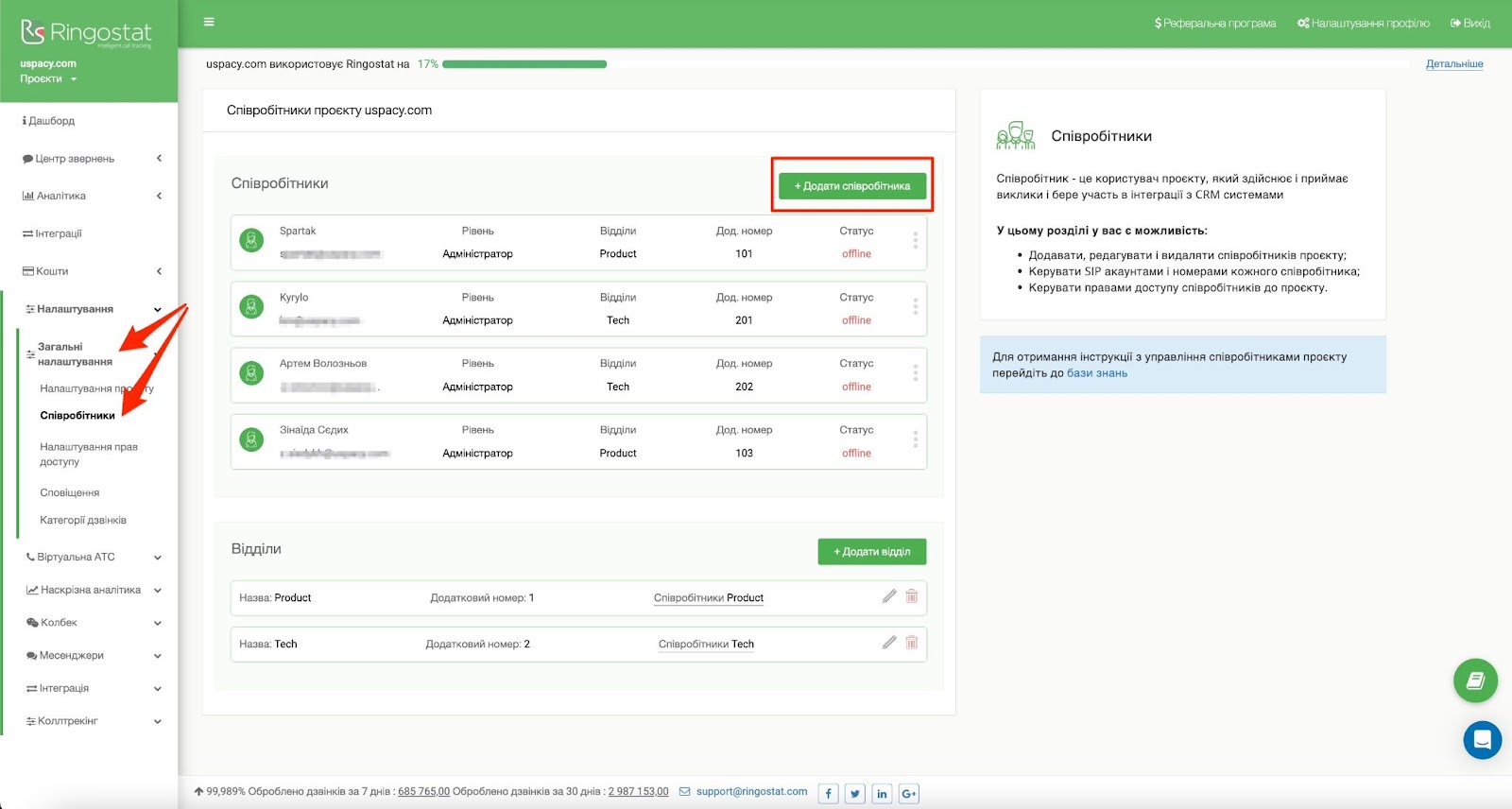The width and height of the screenshot is (1512, 809).
Task: Open the Детальніше link
Action: click(x=1454, y=64)
